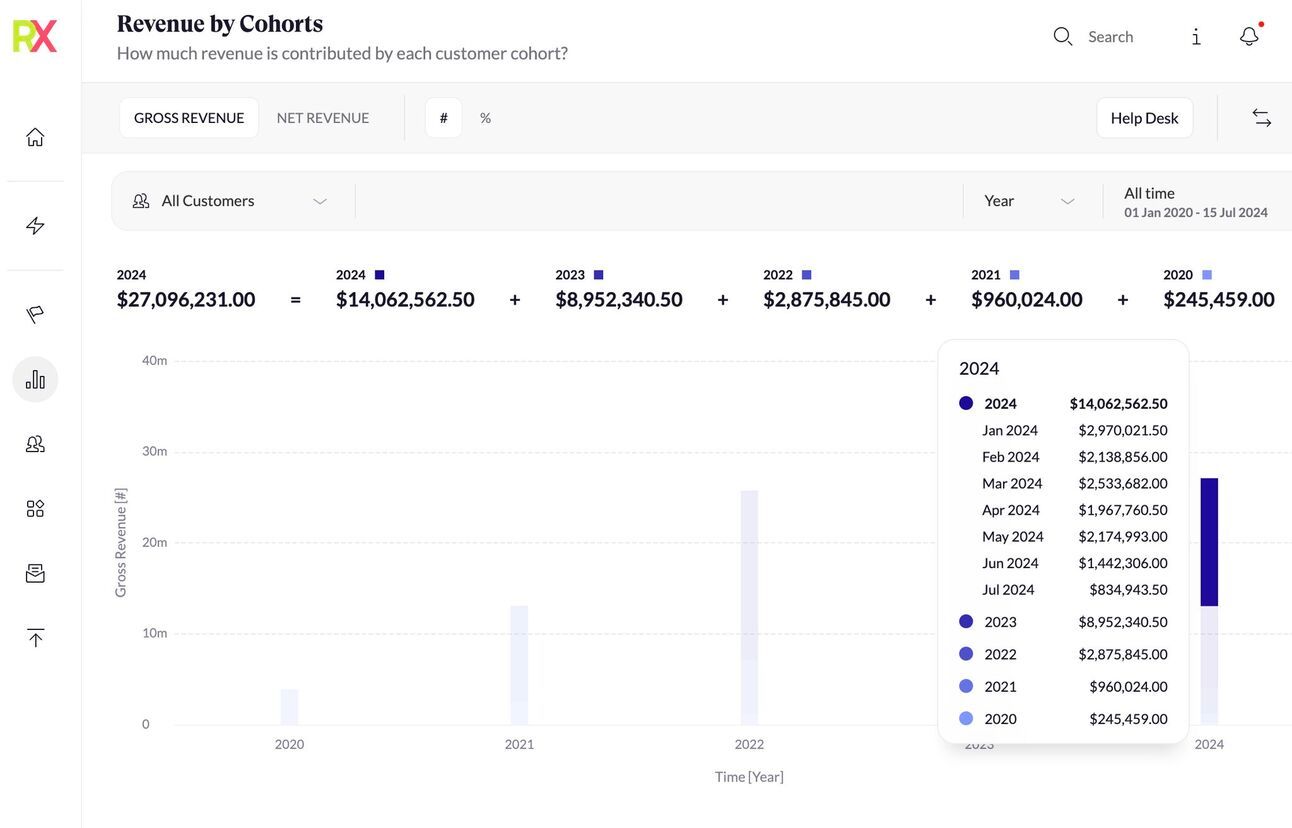Switch to Net Revenue view
Screen dimensions: 1292x828
323,118
